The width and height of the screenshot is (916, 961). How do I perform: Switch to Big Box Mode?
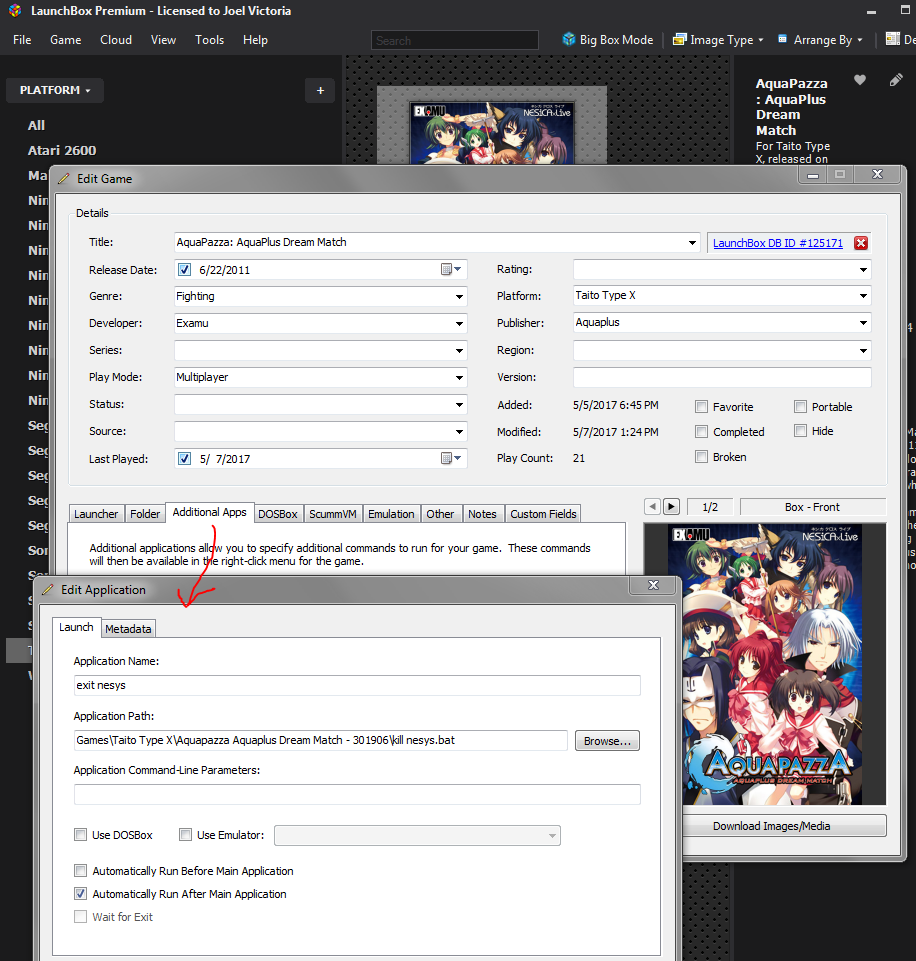(608, 40)
